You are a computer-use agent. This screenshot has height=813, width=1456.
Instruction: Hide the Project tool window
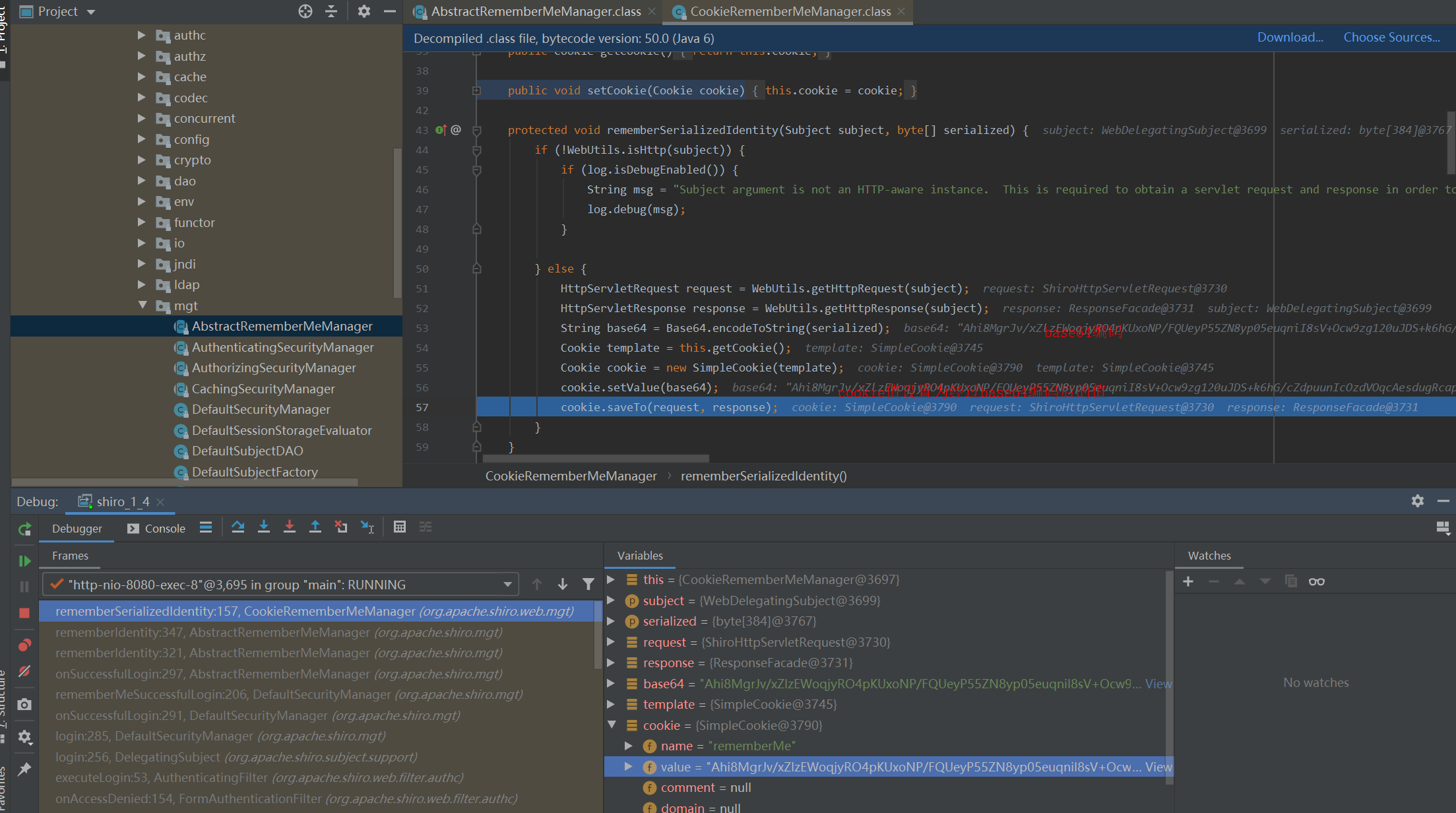[390, 11]
